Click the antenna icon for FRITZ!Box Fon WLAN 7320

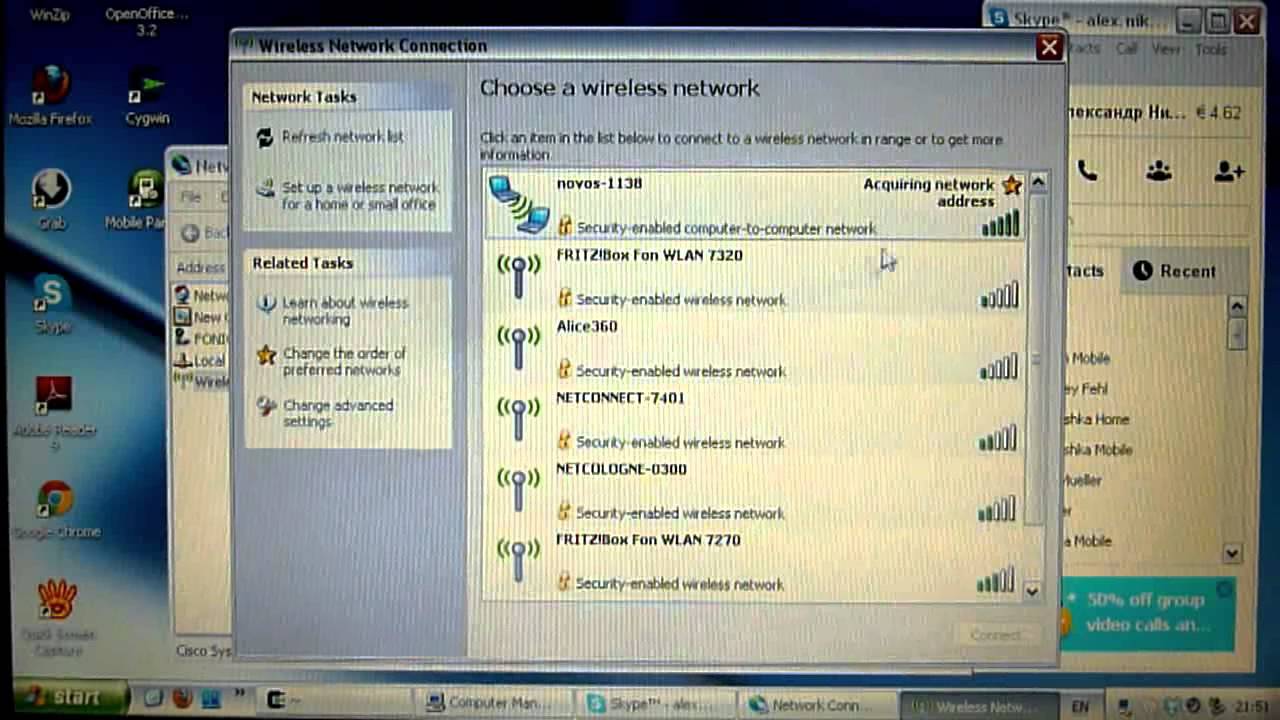518,275
